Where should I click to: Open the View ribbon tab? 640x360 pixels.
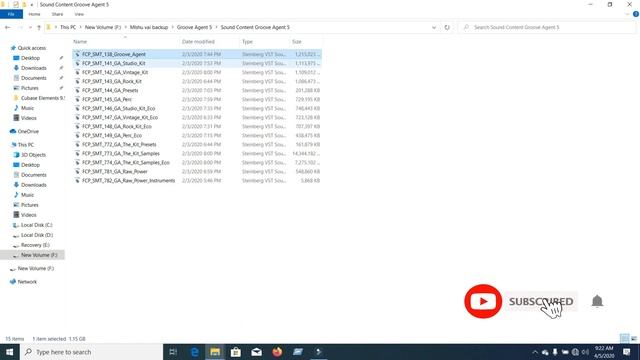[x=79, y=14]
